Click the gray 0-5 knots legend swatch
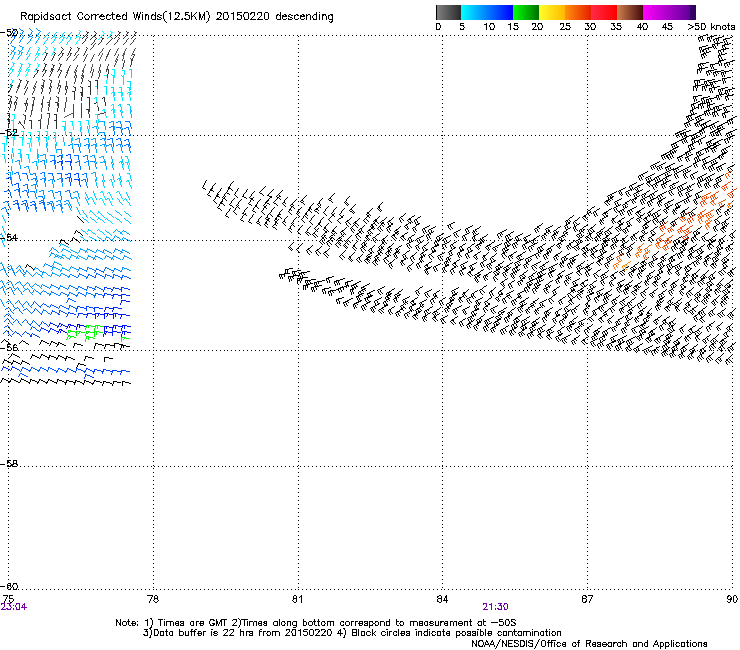740x650 pixels. pyautogui.click(x=448, y=12)
